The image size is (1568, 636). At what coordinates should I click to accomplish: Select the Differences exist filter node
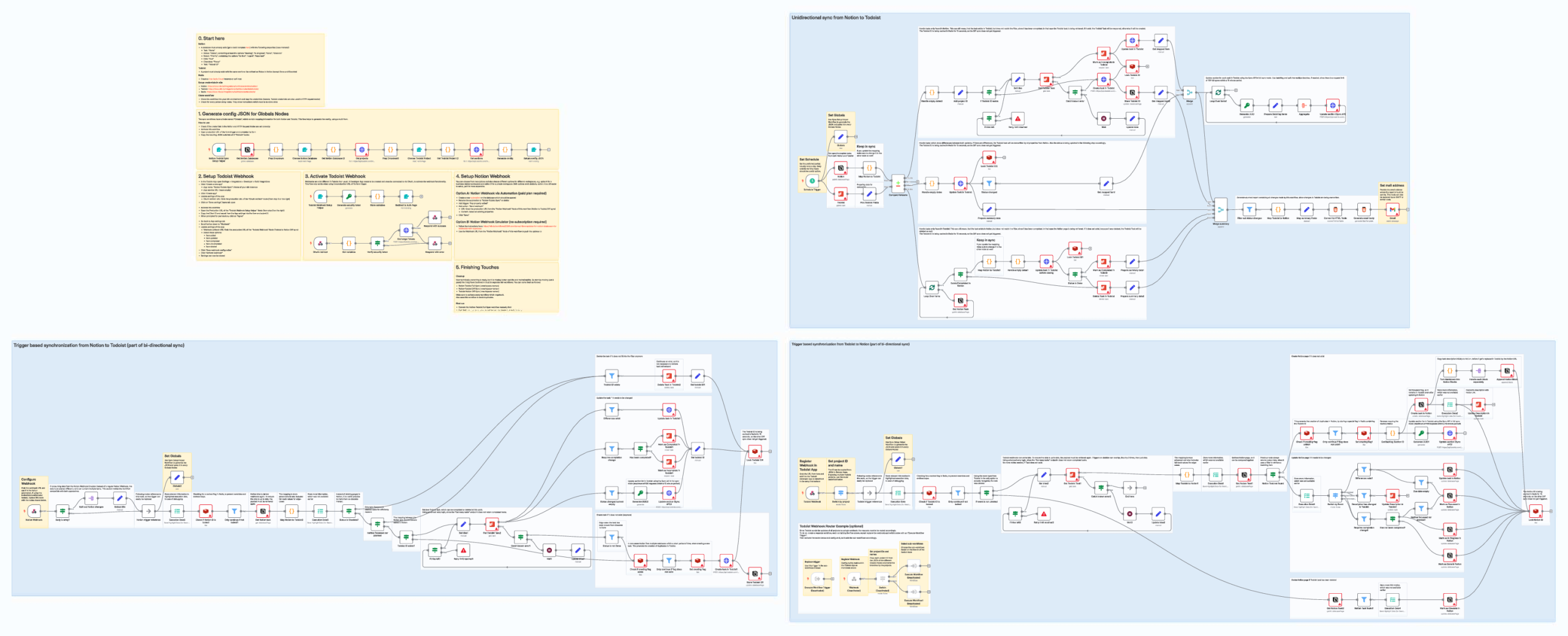pyautogui.click(x=611, y=410)
